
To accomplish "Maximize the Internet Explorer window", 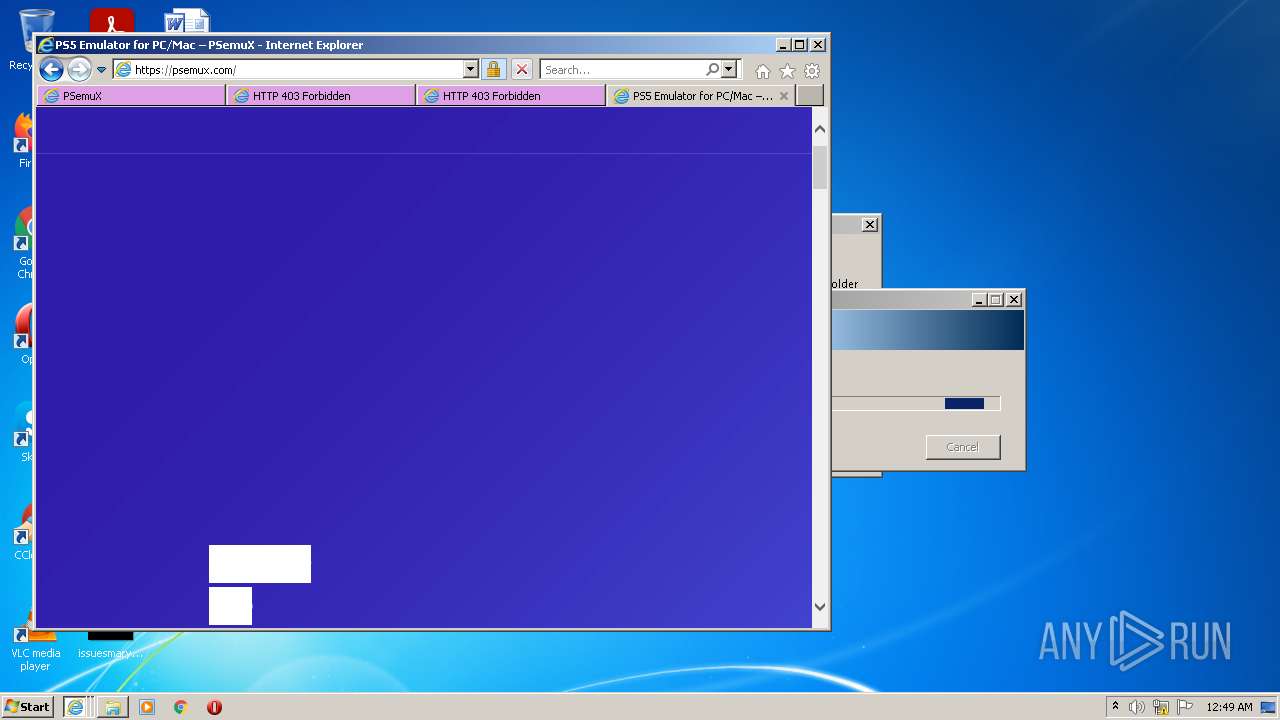I will tap(800, 45).
